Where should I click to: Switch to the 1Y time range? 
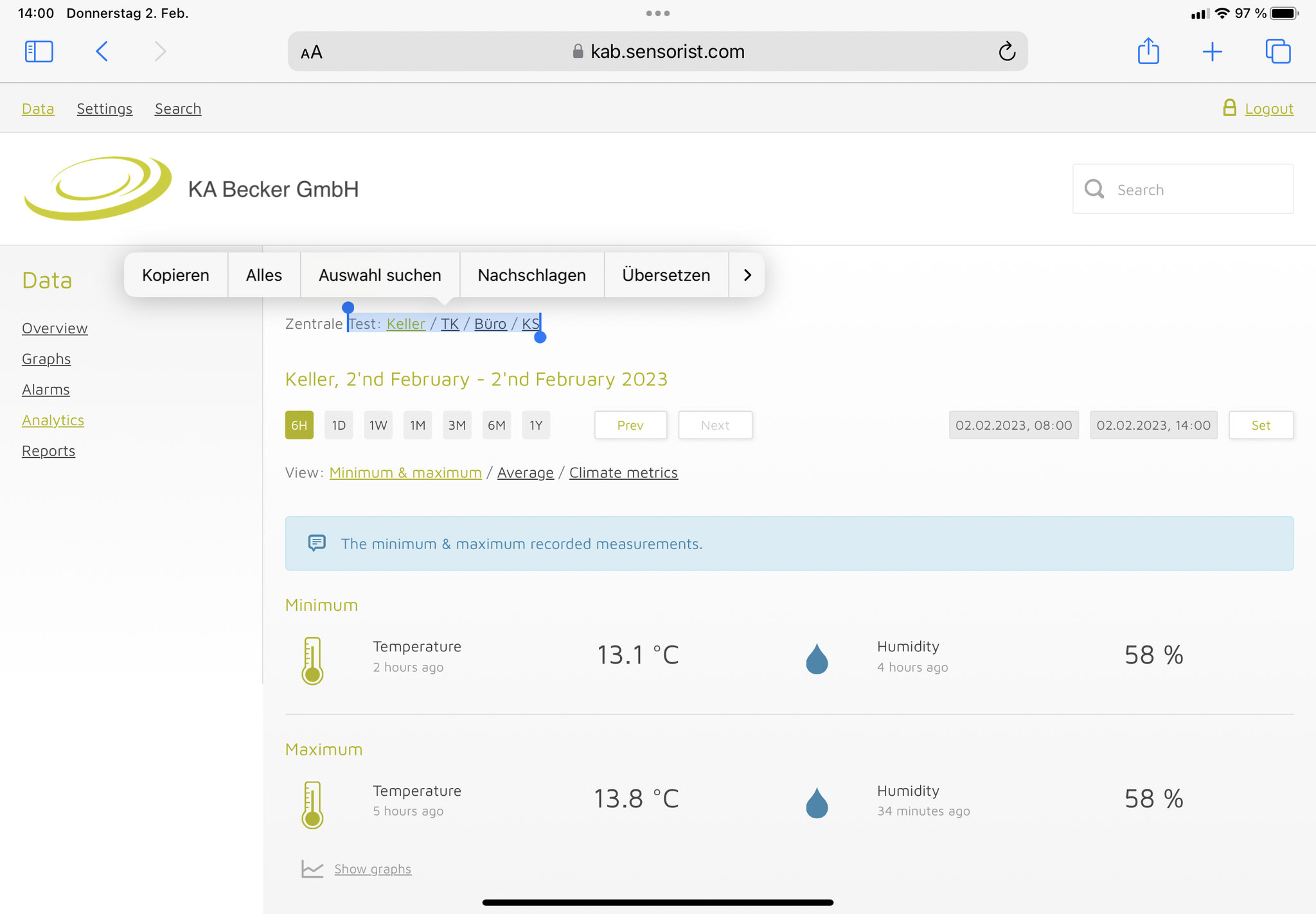pyautogui.click(x=536, y=425)
